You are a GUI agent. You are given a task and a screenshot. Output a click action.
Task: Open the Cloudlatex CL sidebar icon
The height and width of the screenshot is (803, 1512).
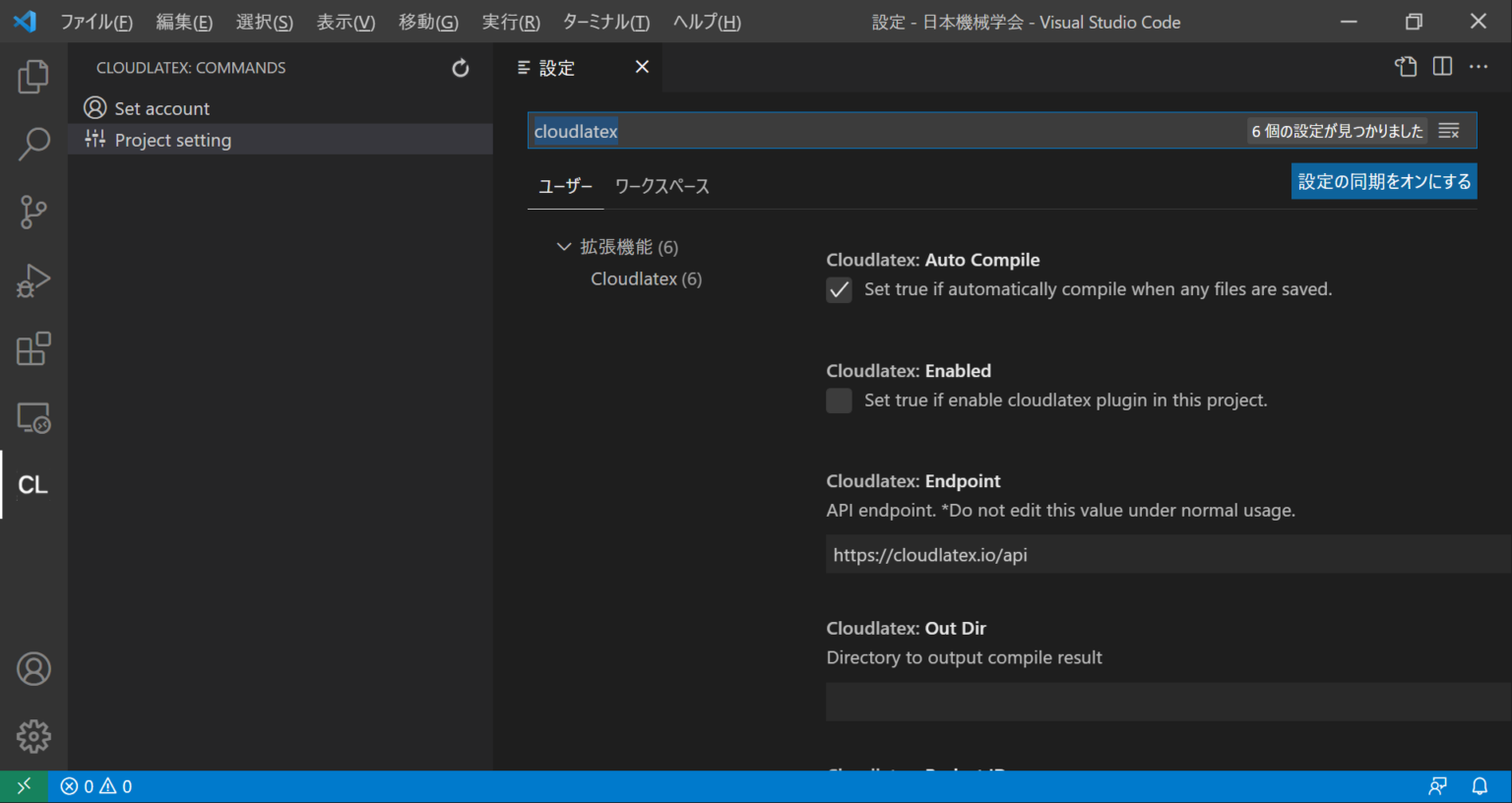pos(33,484)
